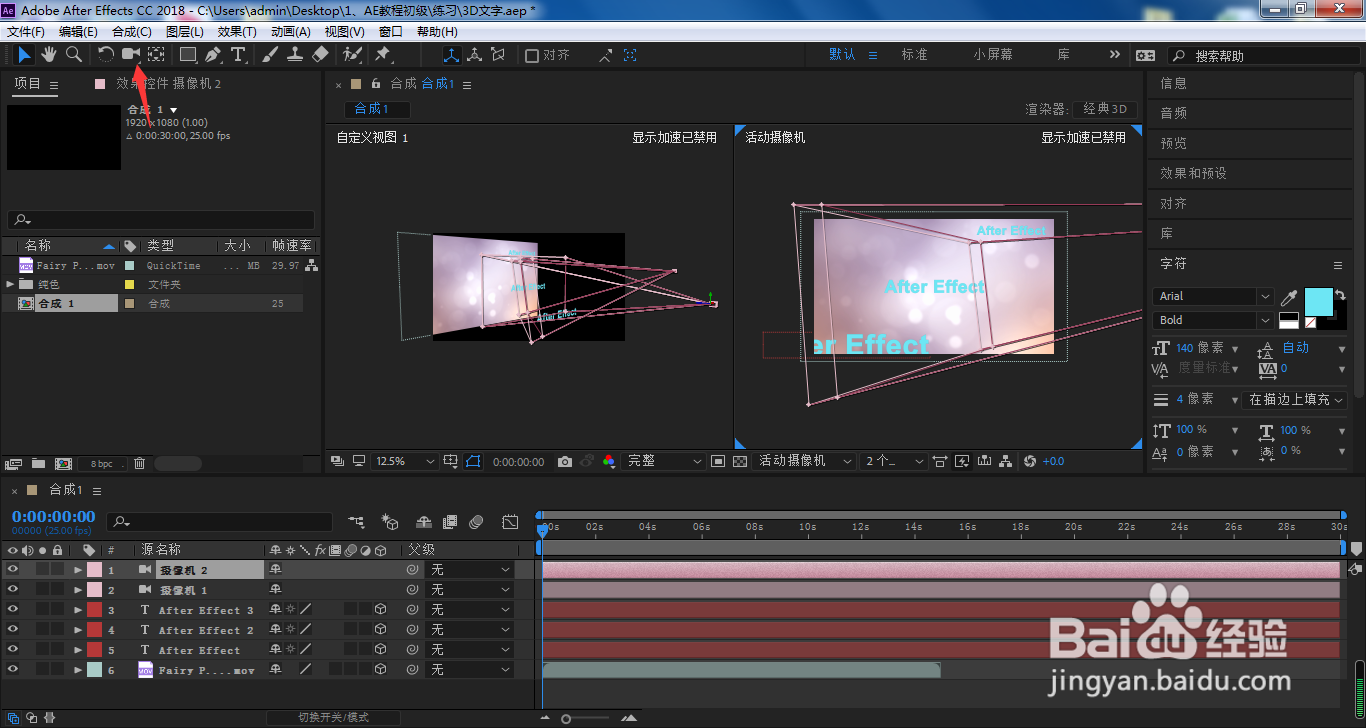The height and width of the screenshot is (728, 1366).
Task: Create new folder in Project panel
Action: (x=38, y=463)
